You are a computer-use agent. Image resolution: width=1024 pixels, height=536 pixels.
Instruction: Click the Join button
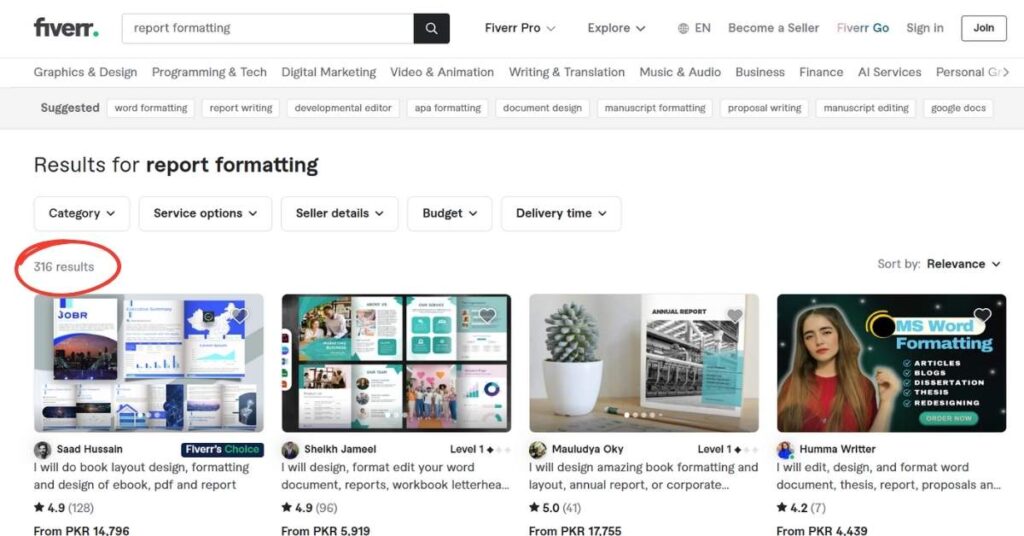coord(984,28)
